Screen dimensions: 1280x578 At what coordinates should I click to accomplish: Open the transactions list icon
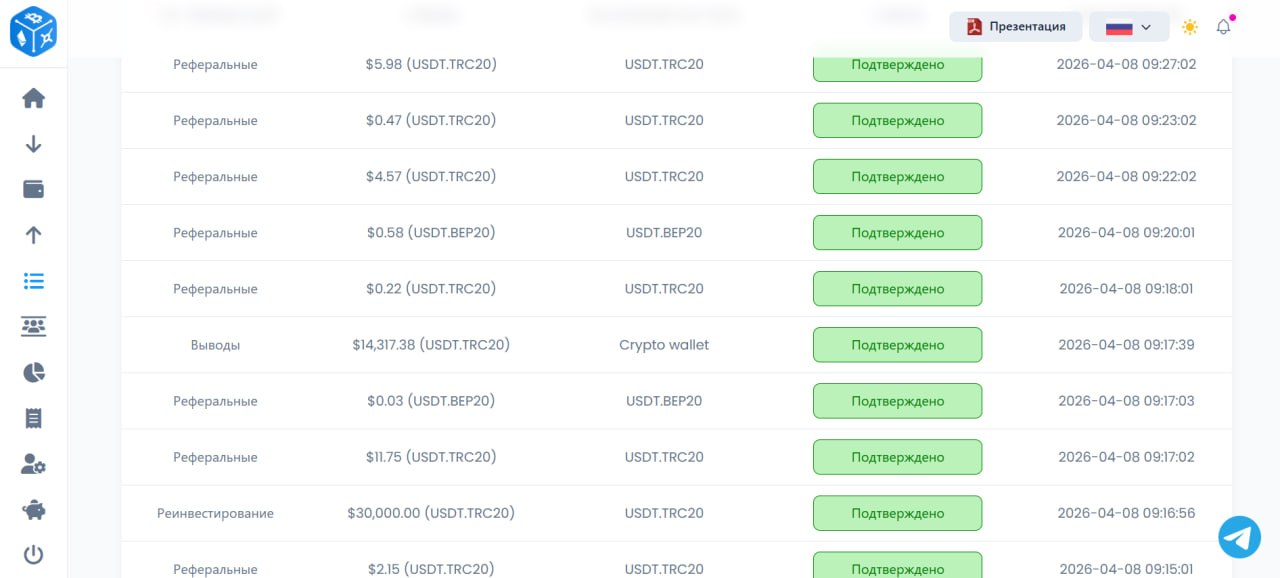[x=34, y=281]
